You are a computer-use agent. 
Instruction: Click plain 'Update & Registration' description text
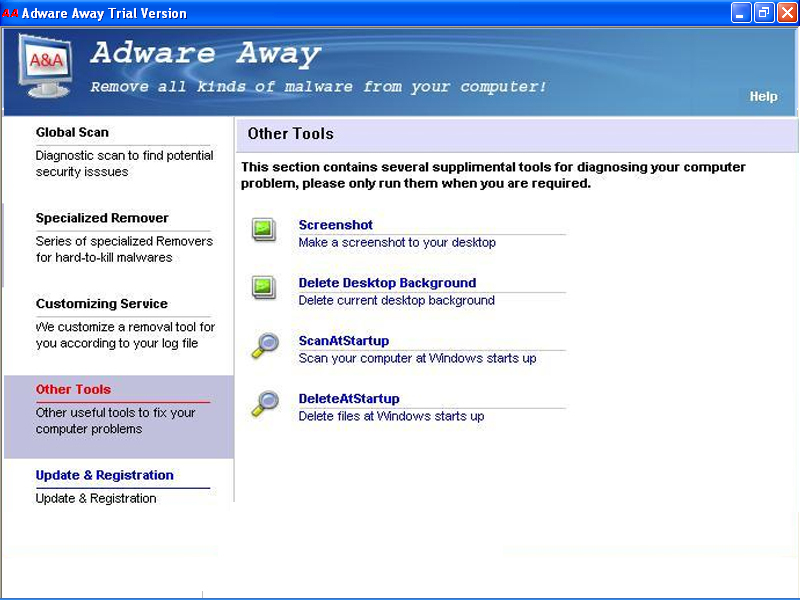tap(96, 498)
